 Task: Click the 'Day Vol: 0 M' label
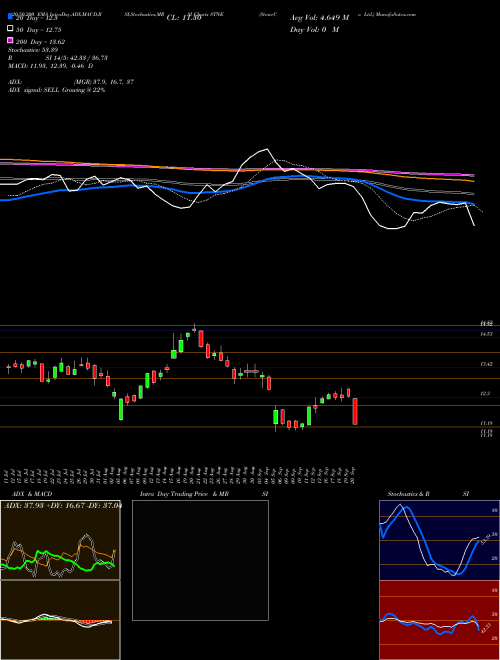point(314,30)
